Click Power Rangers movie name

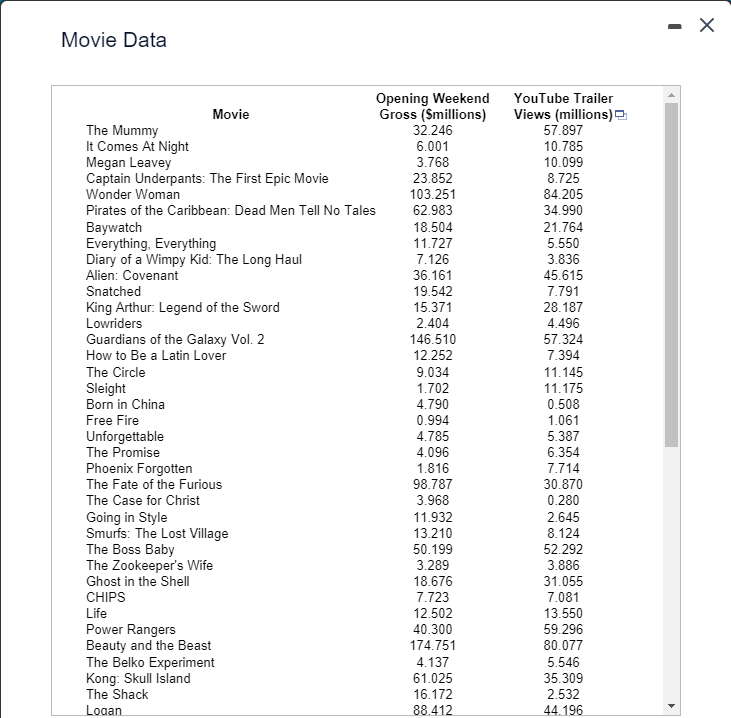click(x=131, y=629)
